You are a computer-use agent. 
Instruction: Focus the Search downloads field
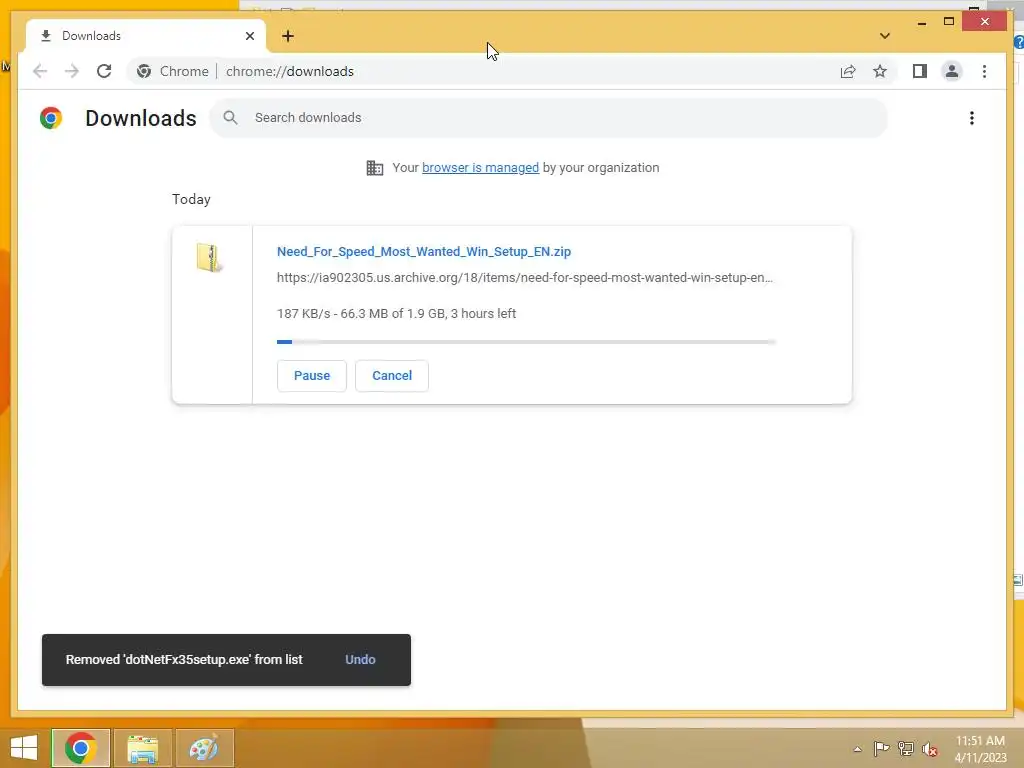[x=549, y=118]
